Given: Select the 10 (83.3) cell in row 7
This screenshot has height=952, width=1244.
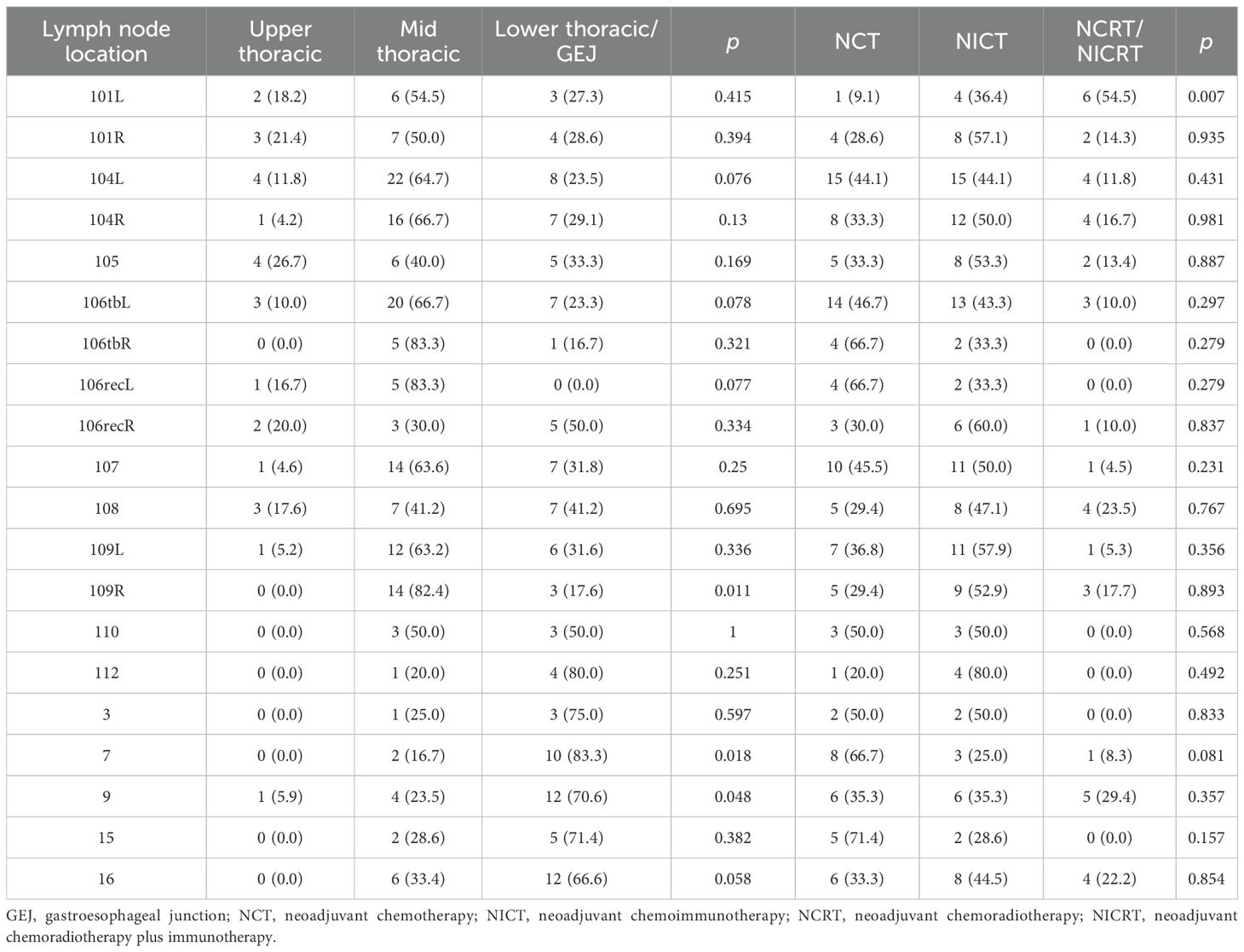Looking at the screenshot, I should (x=576, y=755).
